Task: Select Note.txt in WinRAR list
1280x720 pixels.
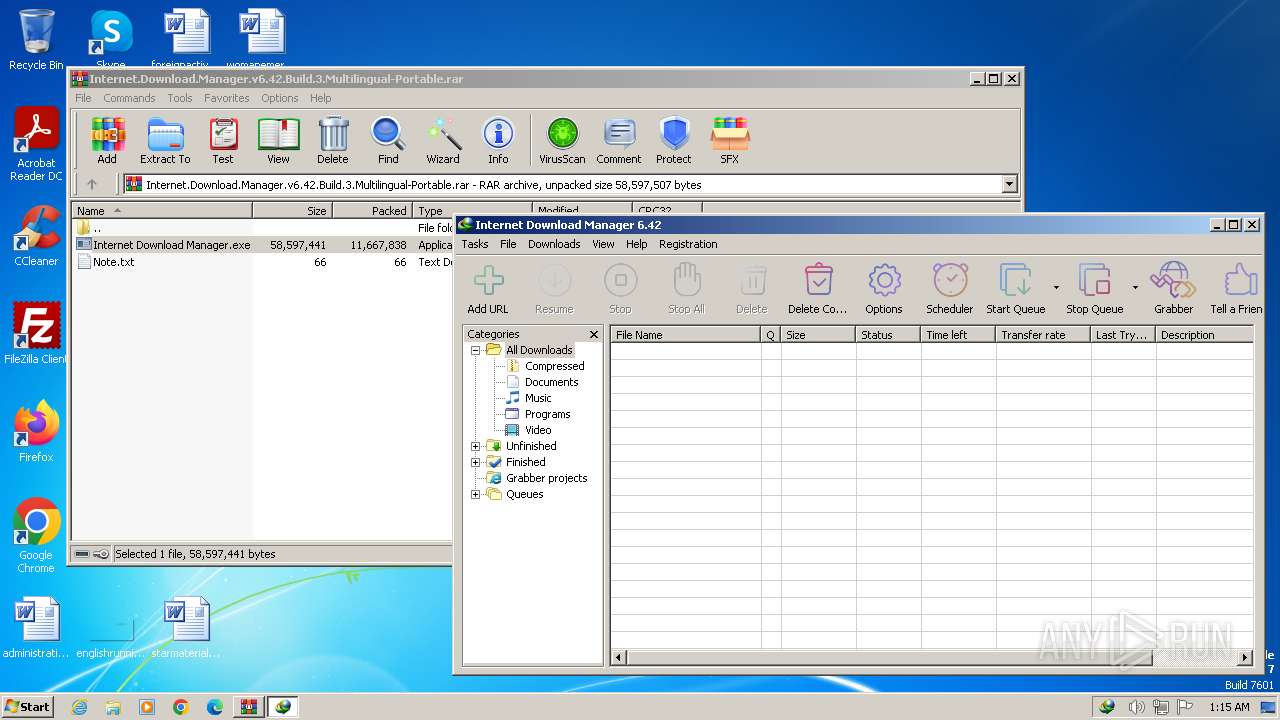Action: pyautogui.click(x=113, y=262)
